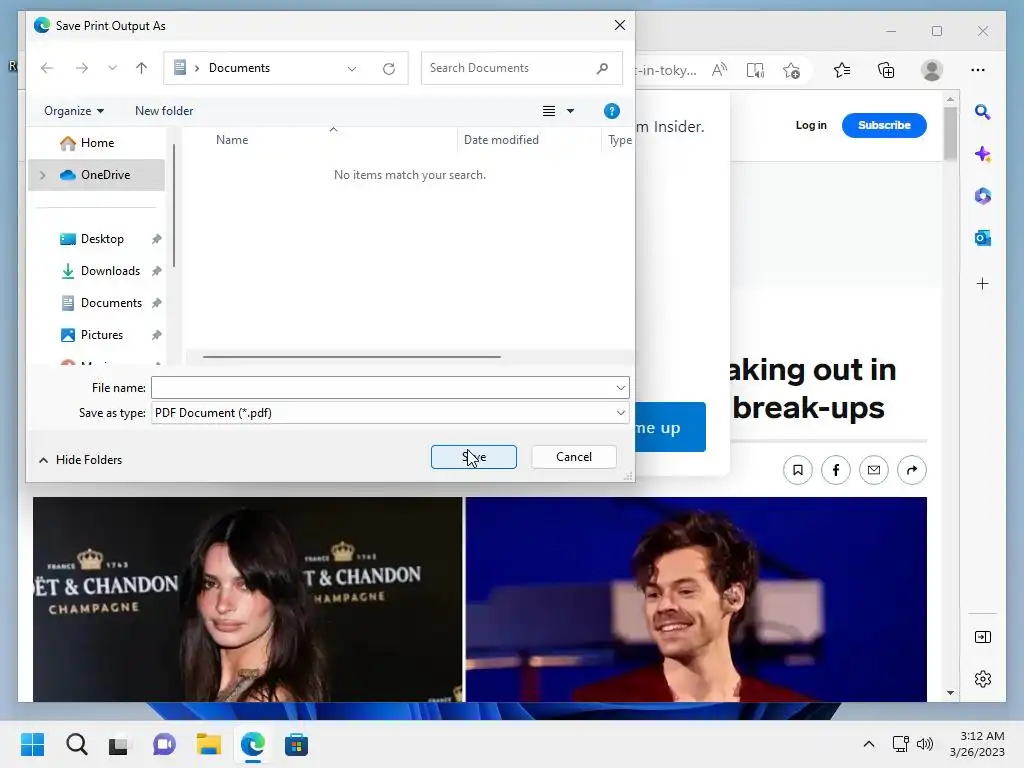Click the blue Subscribe button
1024x768 pixels.
coord(884,125)
